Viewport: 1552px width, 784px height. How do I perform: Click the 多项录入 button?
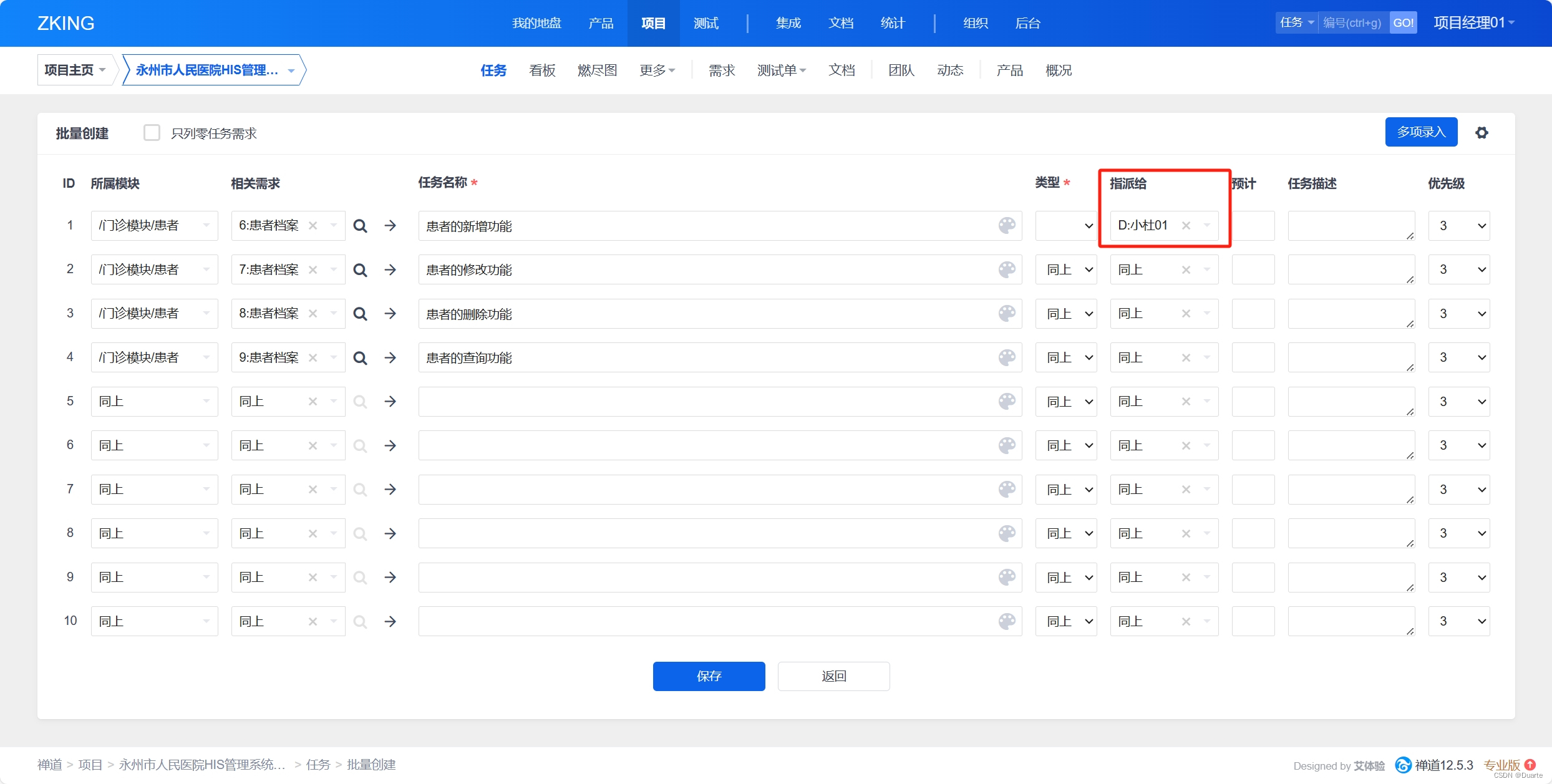click(x=1421, y=132)
